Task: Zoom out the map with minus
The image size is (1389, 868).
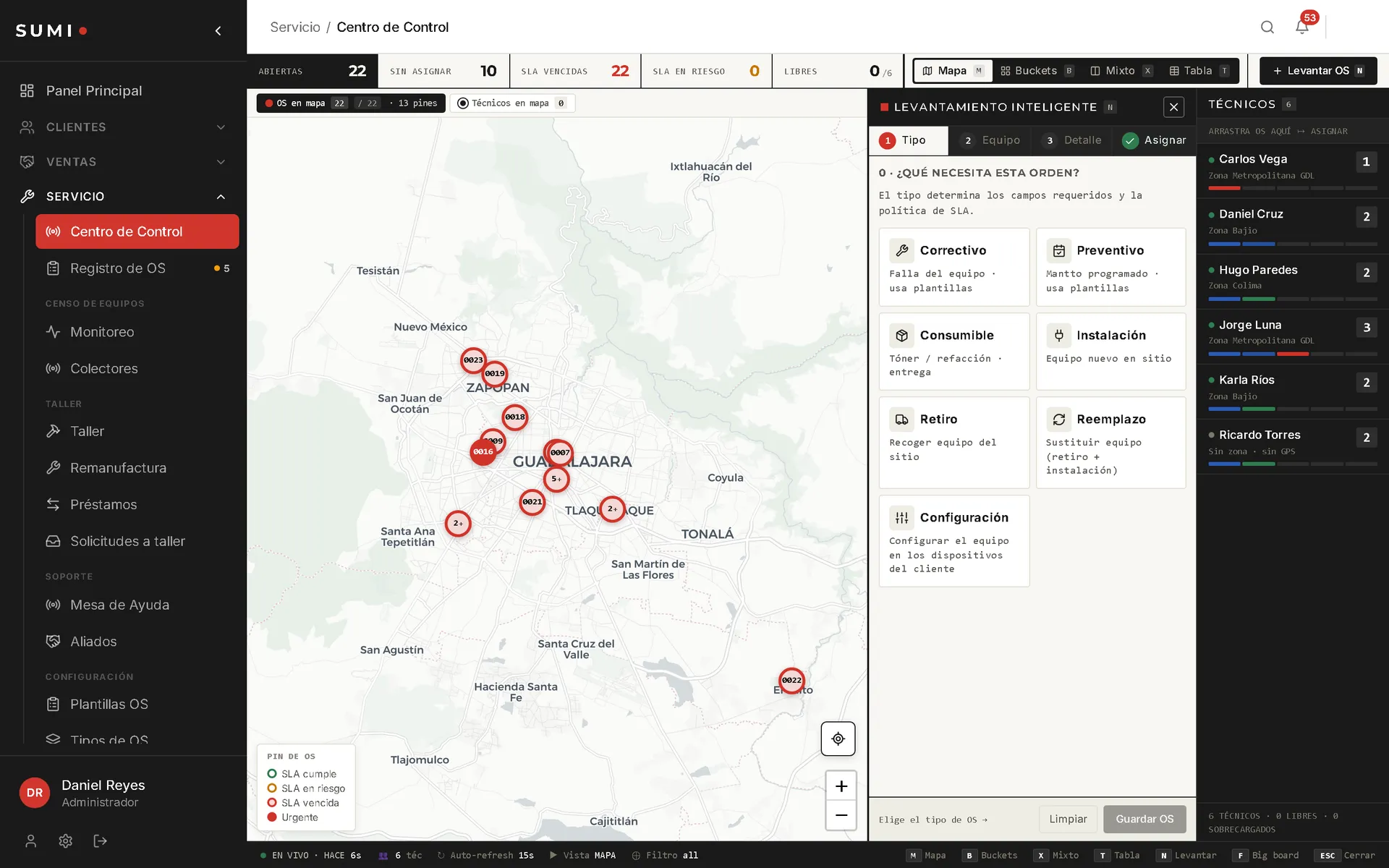Action: [841, 815]
